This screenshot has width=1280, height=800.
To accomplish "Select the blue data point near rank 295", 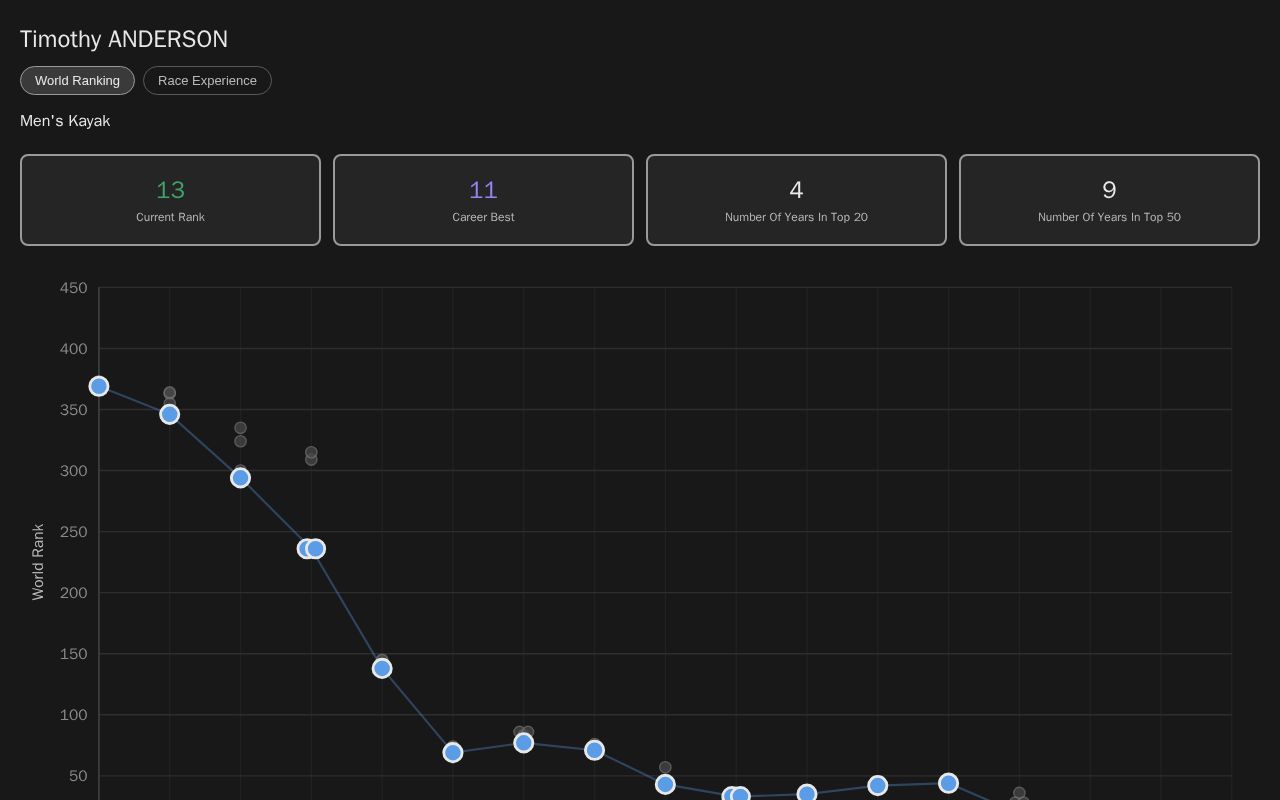I will (240, 478).
